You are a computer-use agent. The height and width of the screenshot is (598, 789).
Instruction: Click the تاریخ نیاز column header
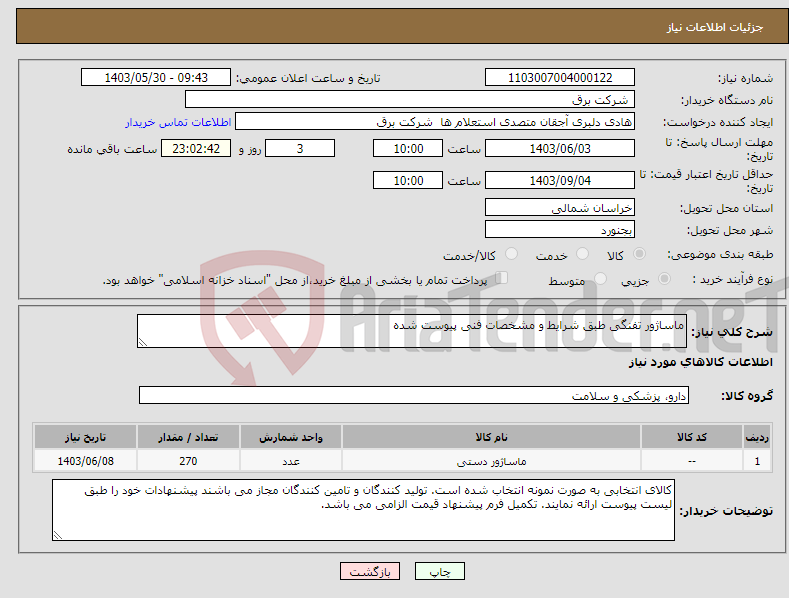point(86,437)
